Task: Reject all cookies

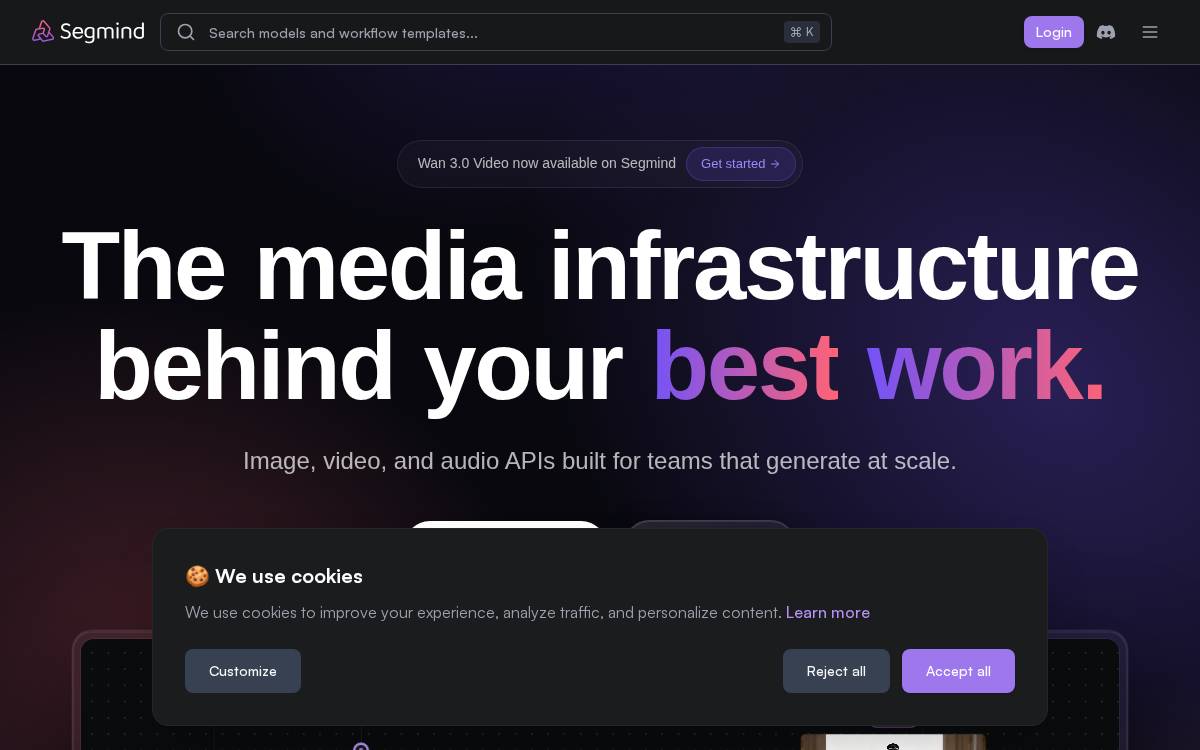Action: pos(836,671)
